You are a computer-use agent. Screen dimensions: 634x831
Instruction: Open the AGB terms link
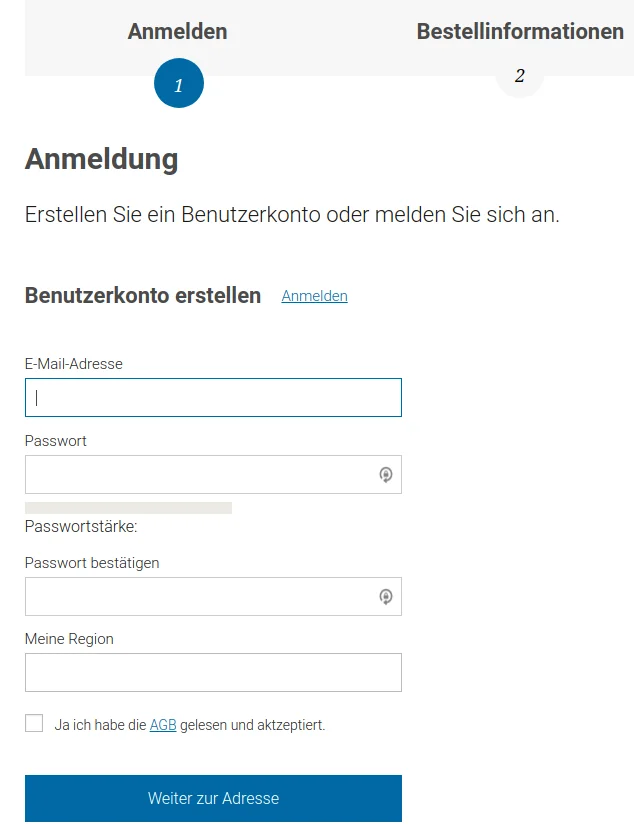pos(163,725)
